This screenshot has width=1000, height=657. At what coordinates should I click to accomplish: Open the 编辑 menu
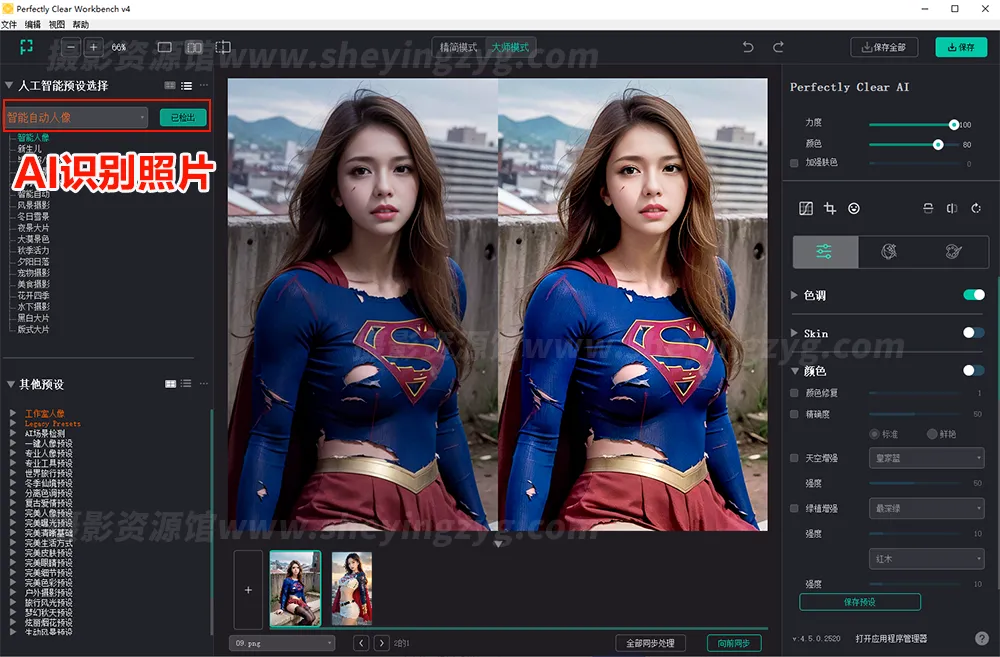(x=33, y=25)
